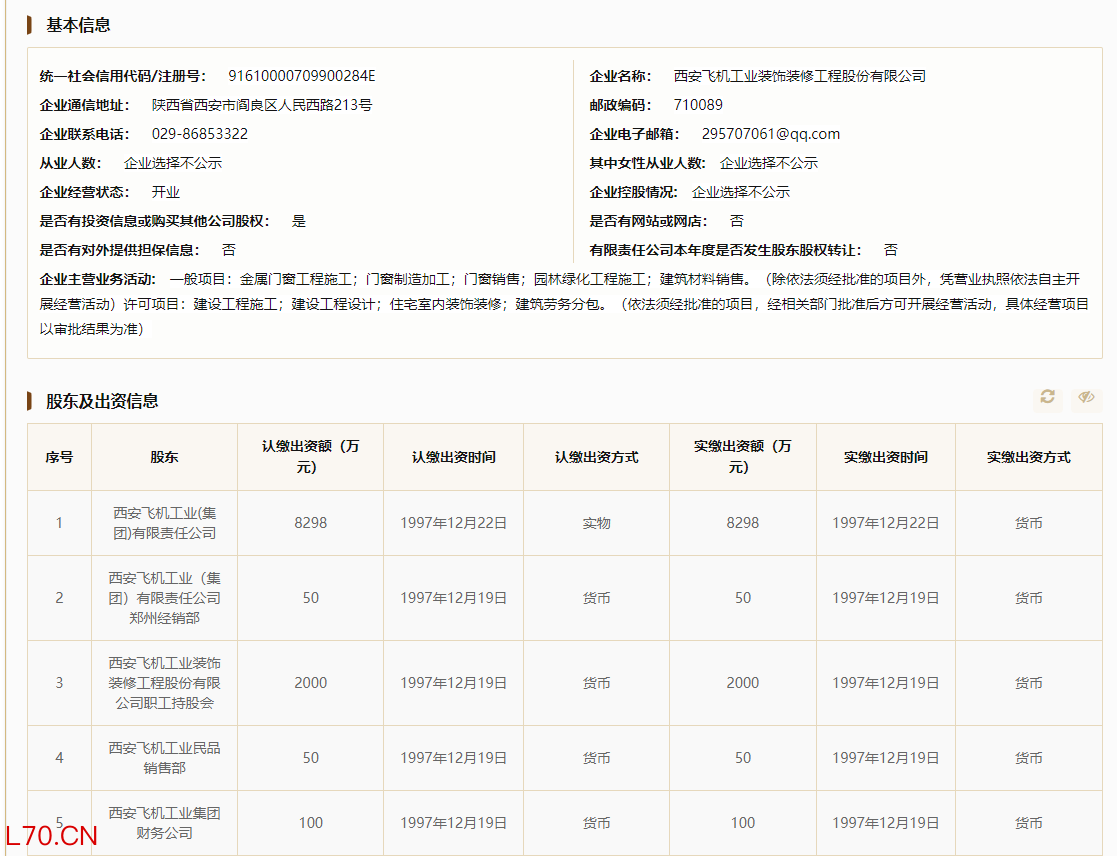Click the 股东及出资信息 section heading
Screen dimensions: 1117x856
tap(102, 401)
